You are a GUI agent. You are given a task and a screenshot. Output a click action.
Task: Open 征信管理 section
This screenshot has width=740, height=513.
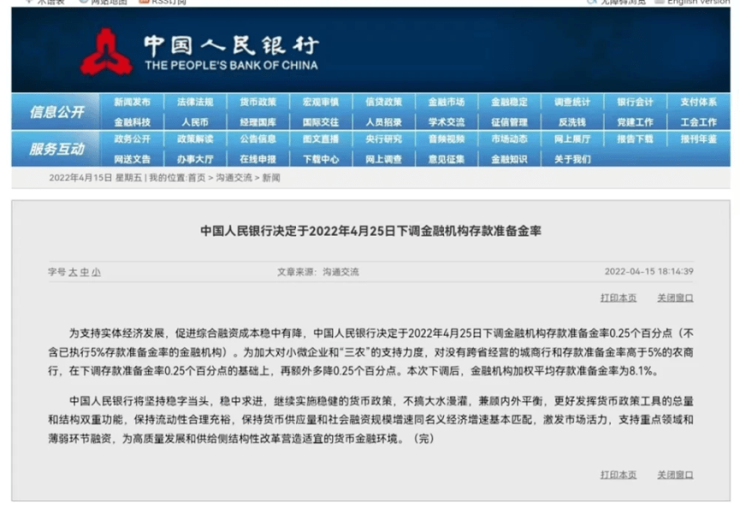click(x=509, y=122)
